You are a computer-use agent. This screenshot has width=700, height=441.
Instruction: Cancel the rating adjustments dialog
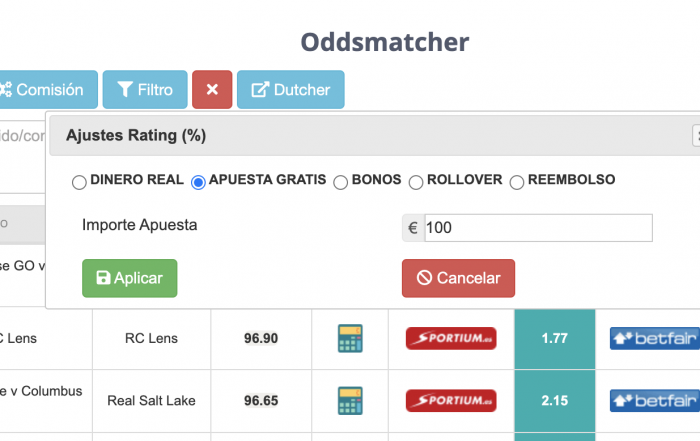click(458, 278)
